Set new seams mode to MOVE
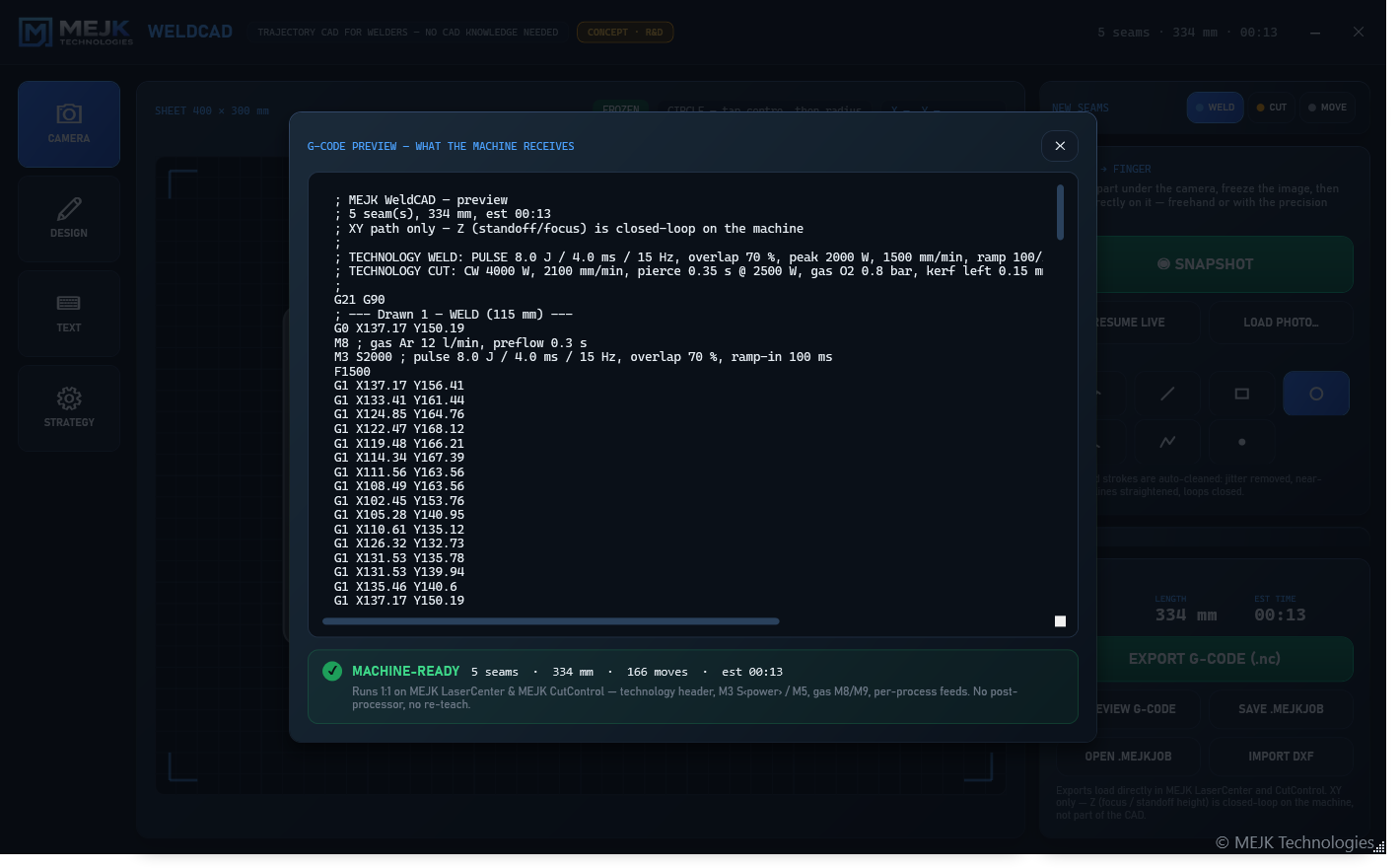 tap(1327, 108)
